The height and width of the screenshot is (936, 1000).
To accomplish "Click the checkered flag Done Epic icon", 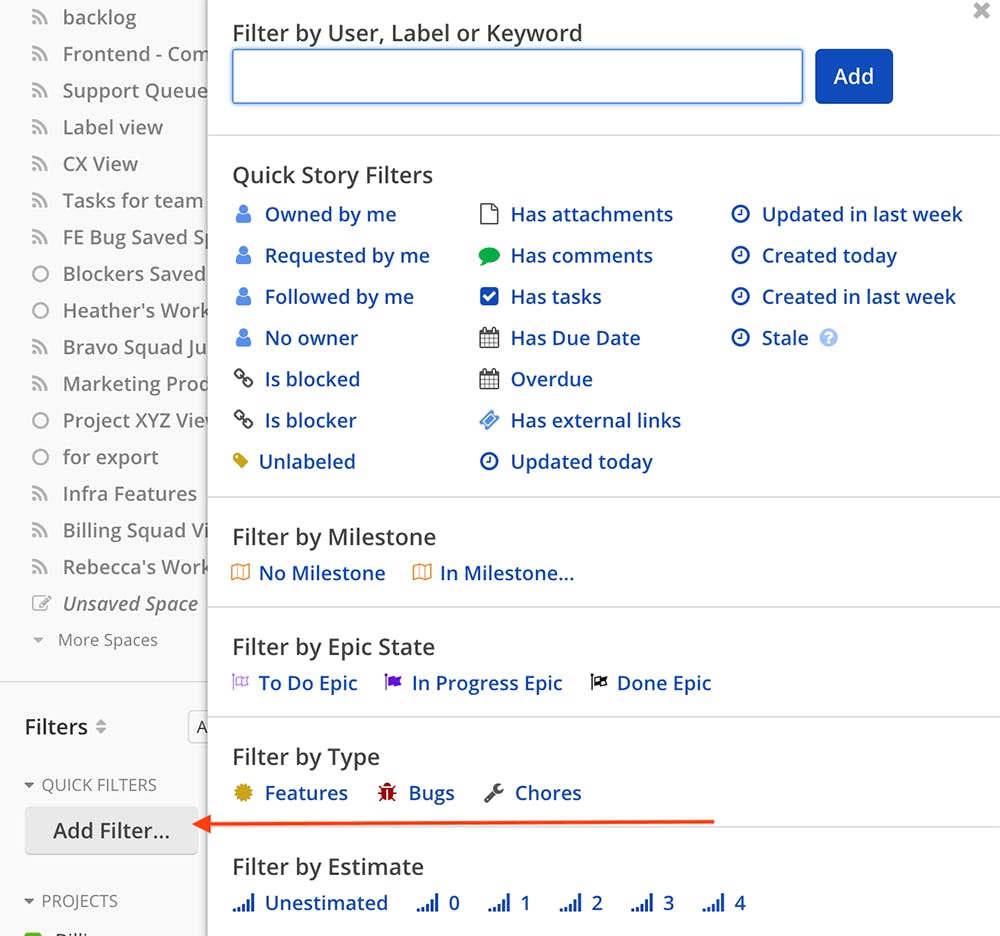I will 599,682.
